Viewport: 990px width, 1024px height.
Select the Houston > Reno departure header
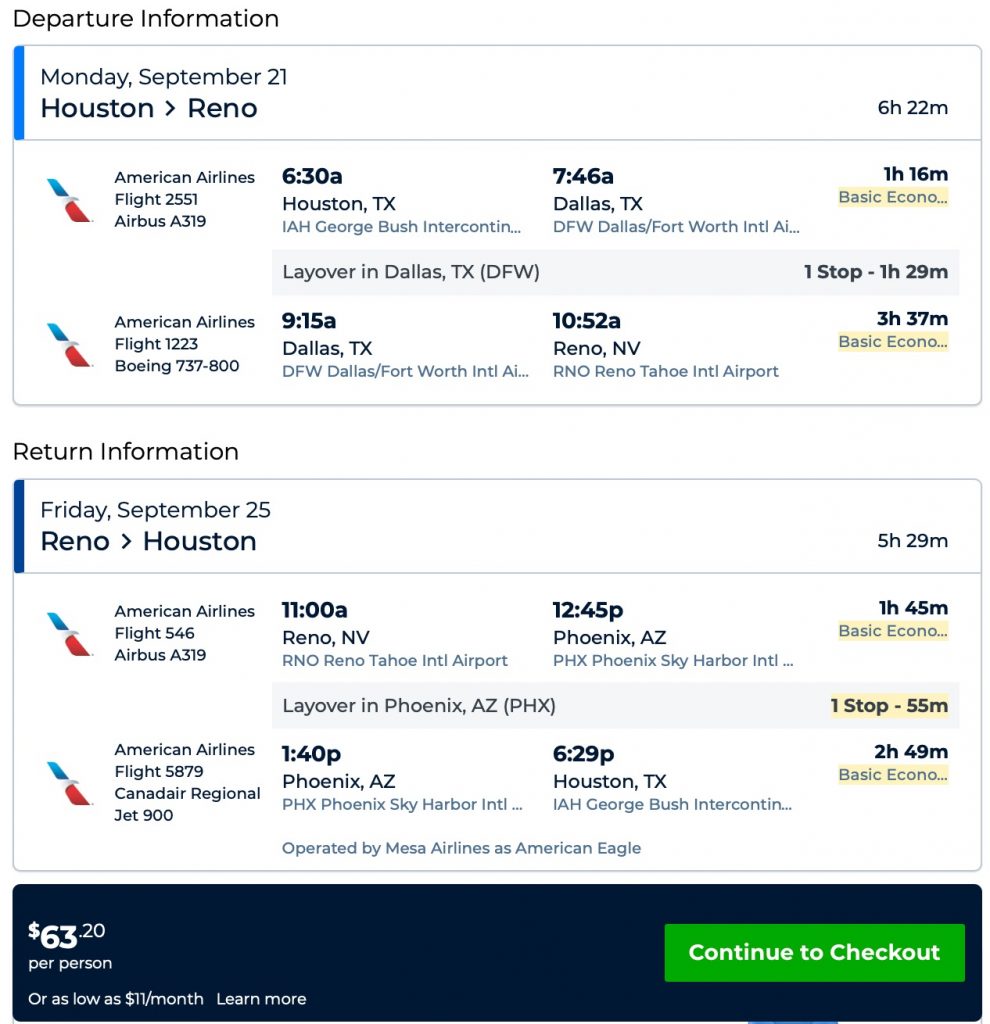149,108
